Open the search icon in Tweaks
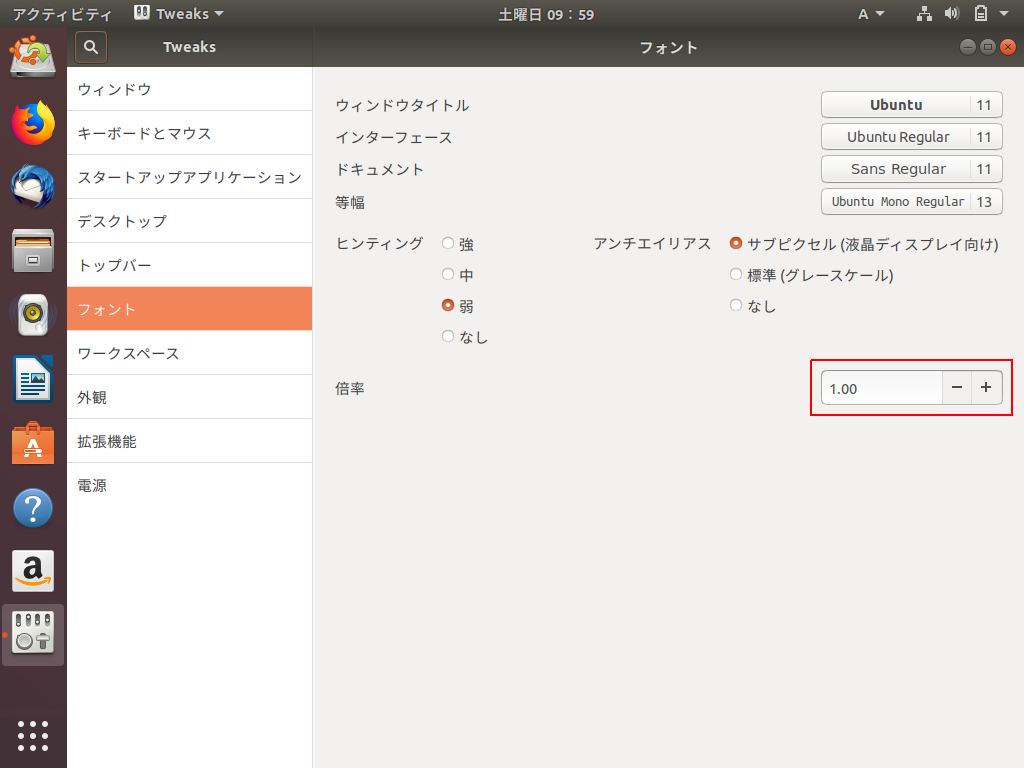 pyautogui.click(x=90, y=47)
